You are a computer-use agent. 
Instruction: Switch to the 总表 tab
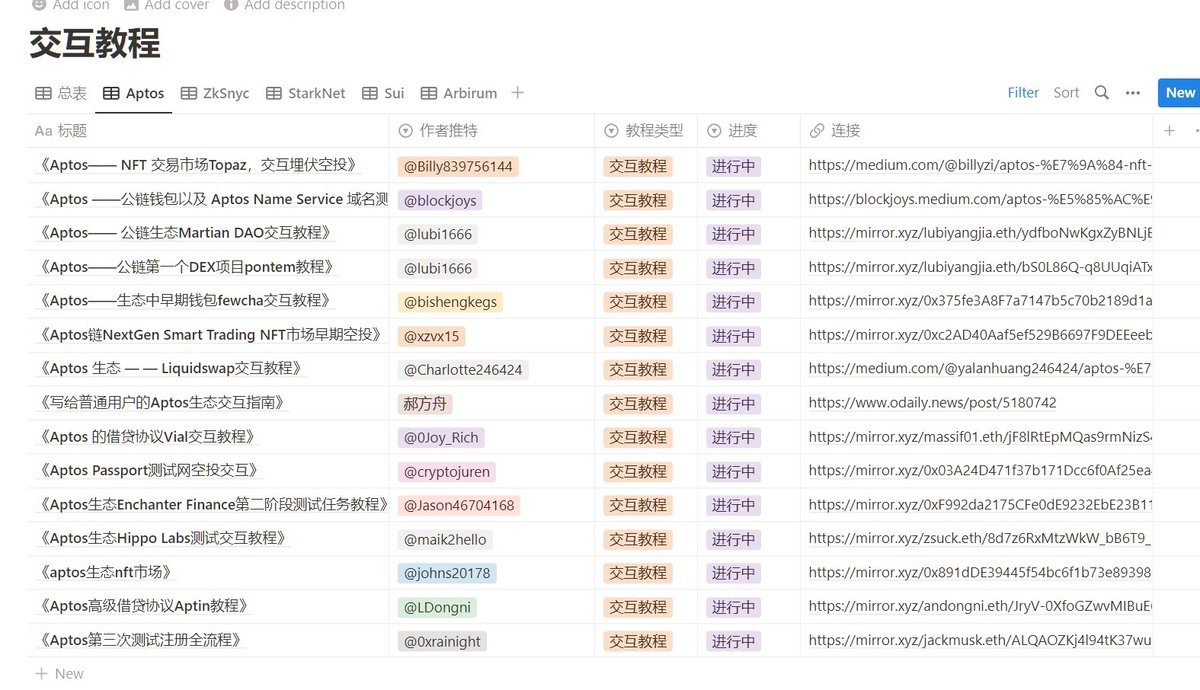(61, 93)
